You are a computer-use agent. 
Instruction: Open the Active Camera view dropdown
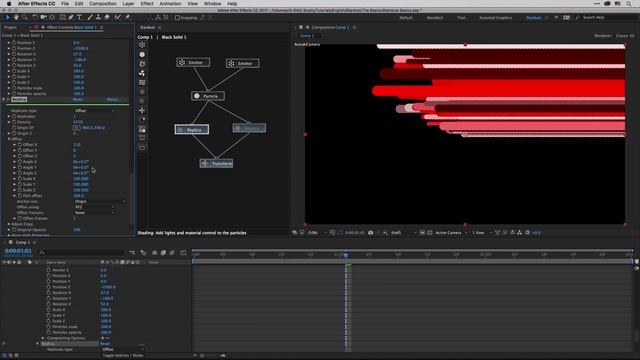[x=451, y=233]
